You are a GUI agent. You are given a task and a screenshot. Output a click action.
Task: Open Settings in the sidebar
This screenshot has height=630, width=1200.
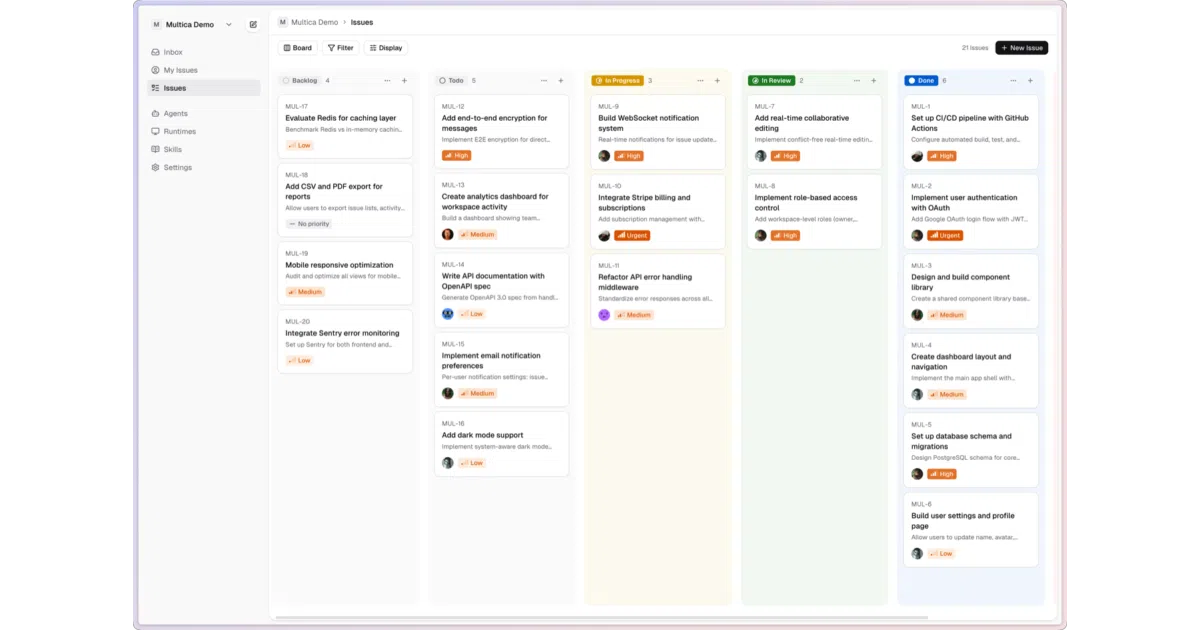click(204, 167)
